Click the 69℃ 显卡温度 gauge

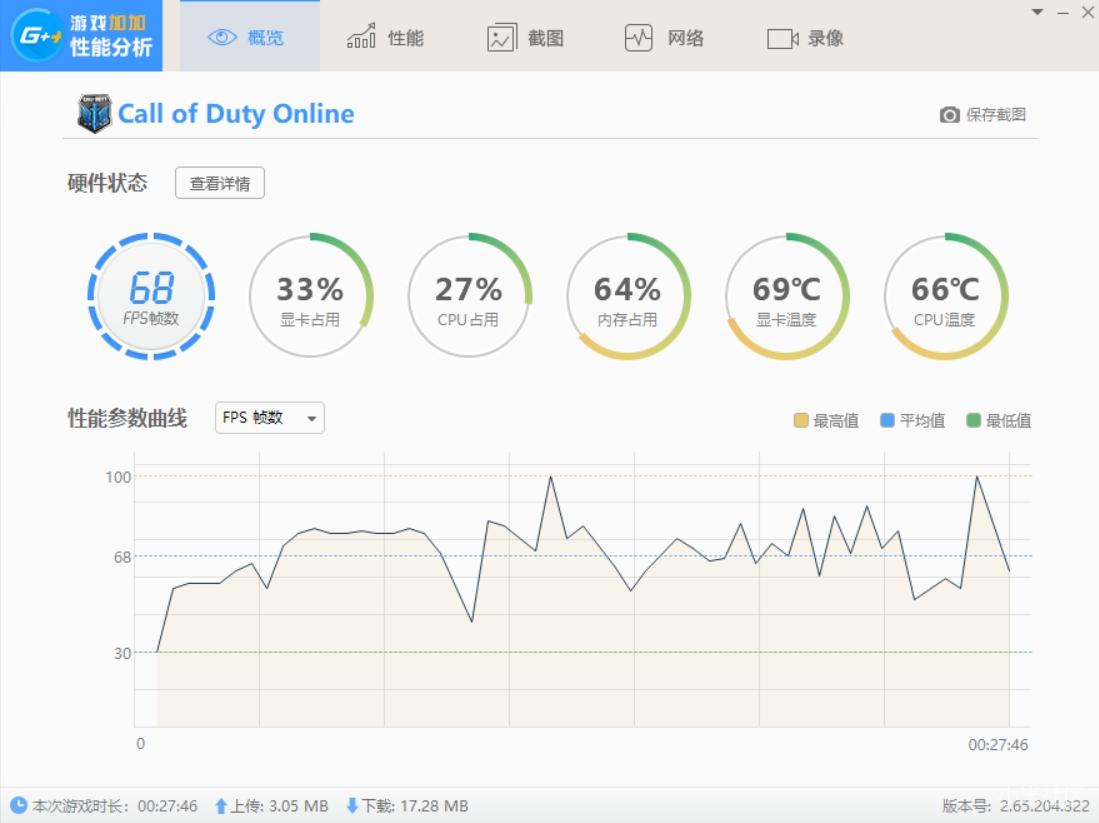786,297
